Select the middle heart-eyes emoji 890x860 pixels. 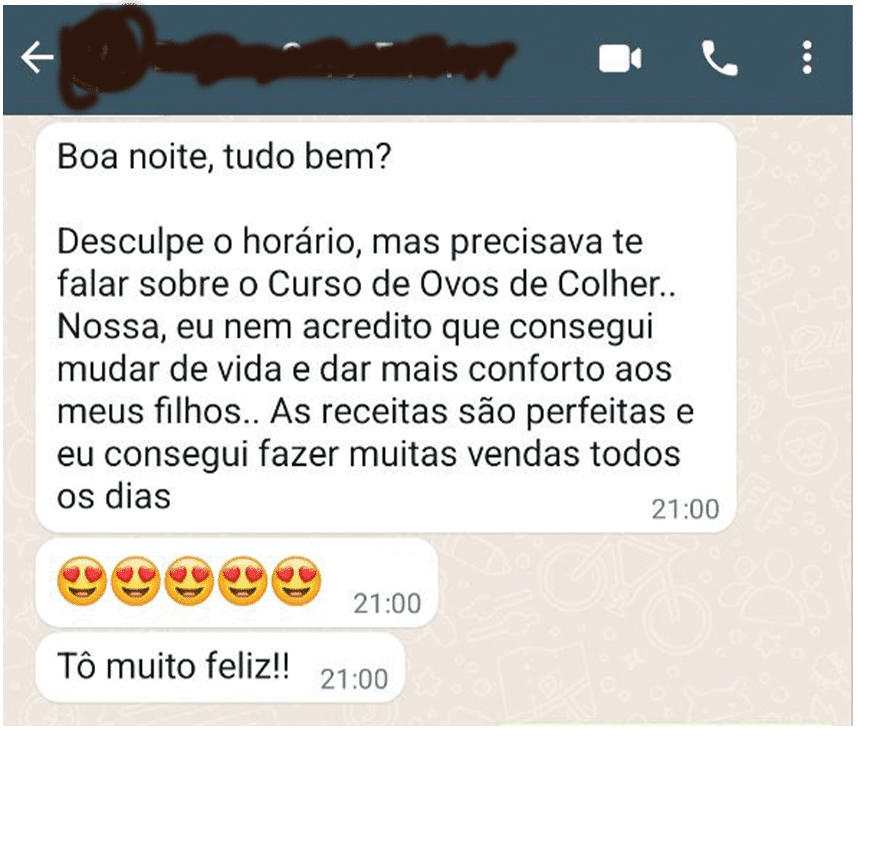(189, 581)
